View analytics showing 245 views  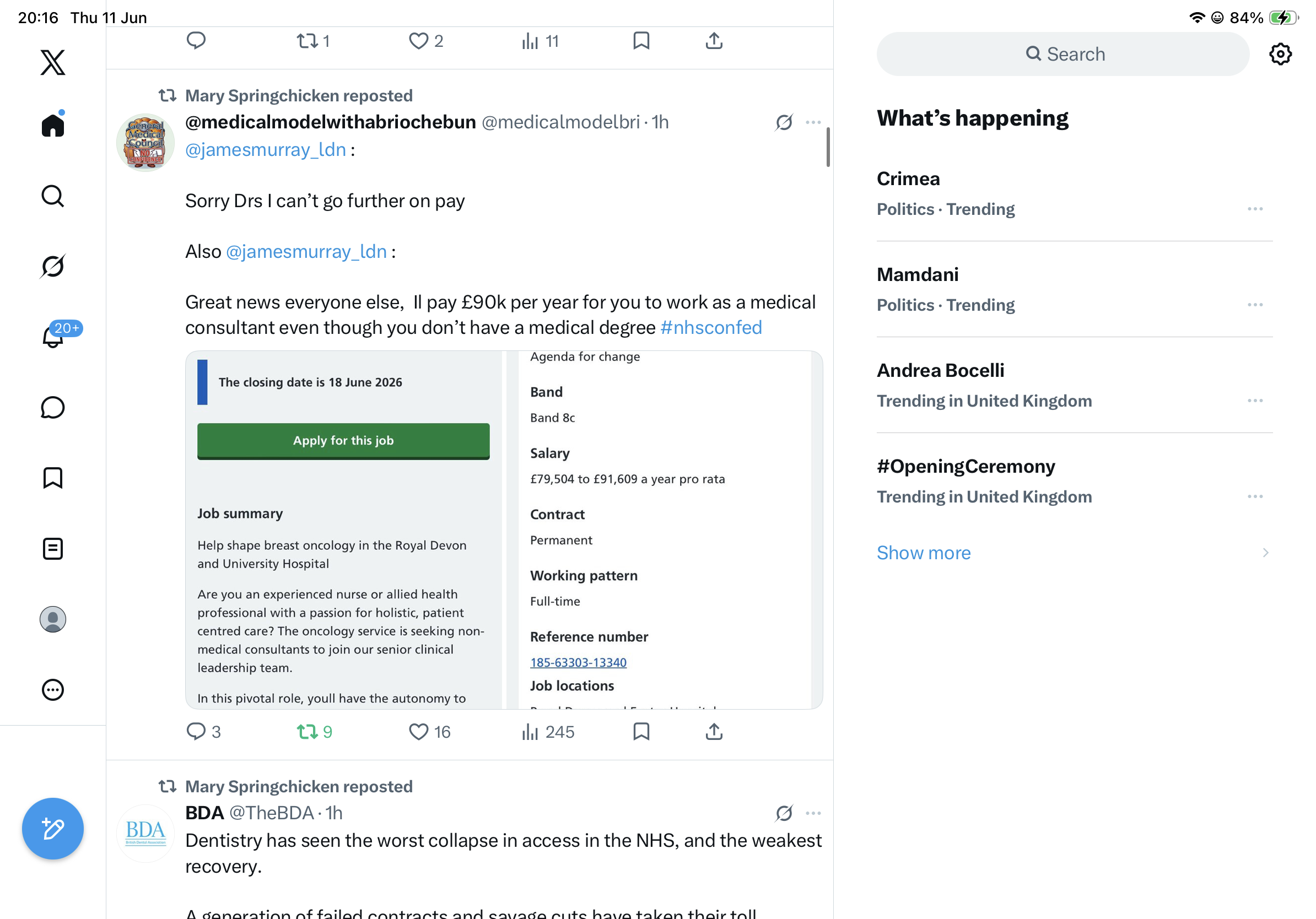[x=547, y=732]
